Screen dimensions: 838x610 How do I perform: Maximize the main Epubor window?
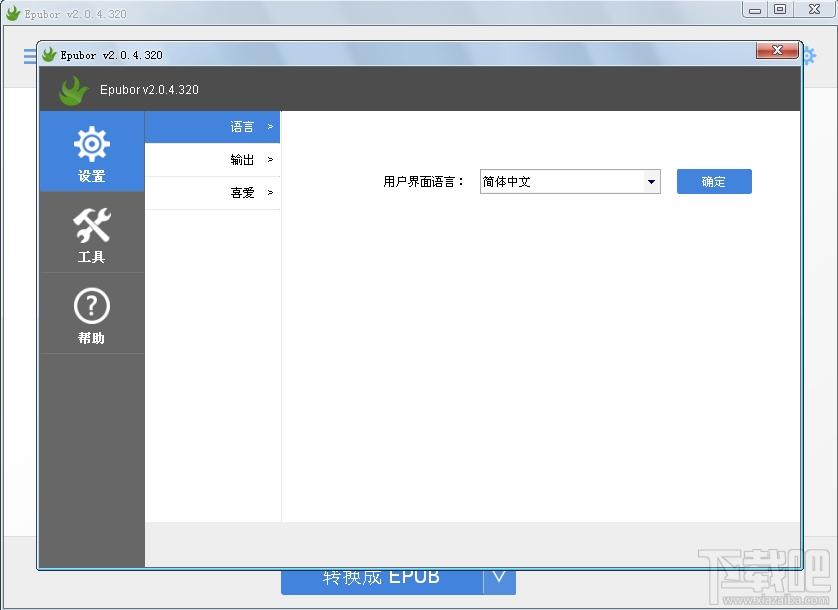780,10
